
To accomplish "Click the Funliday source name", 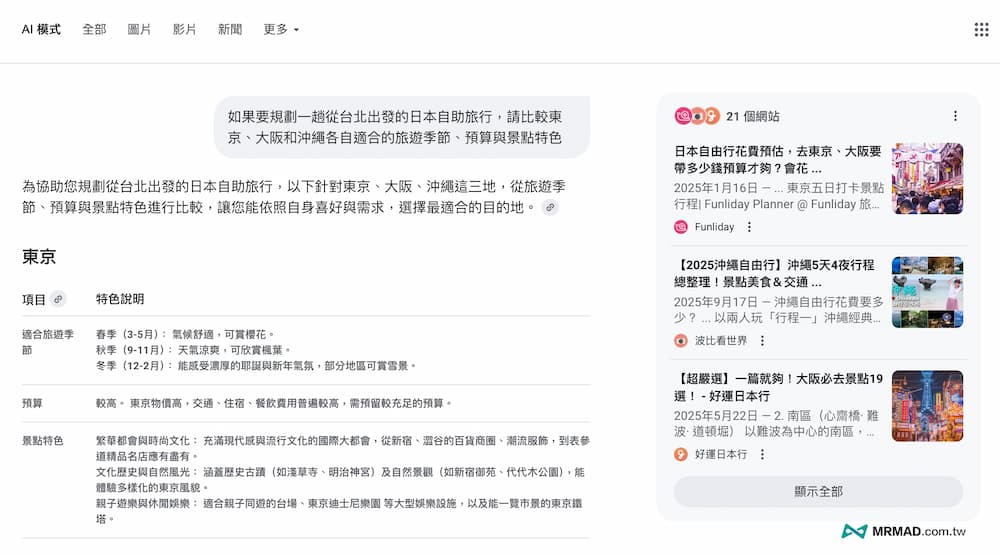I will coord(714,227).
